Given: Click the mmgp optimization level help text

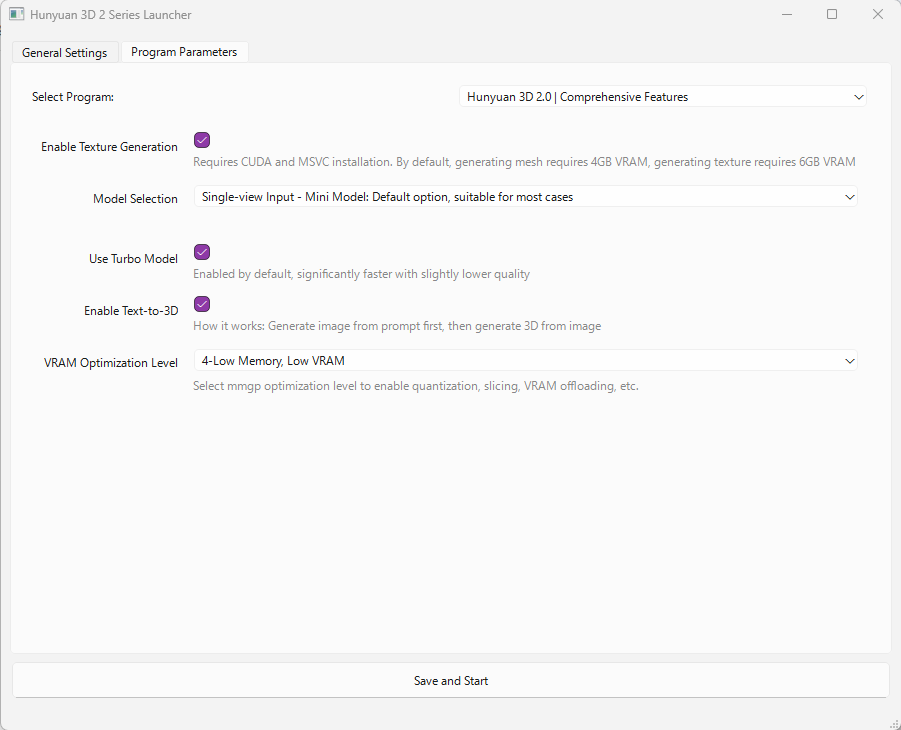Looking at the screenshot, I should 415,387.
